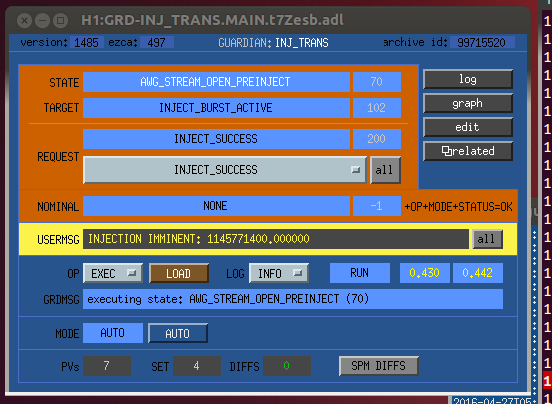
Task: Toggle the AUTO mode button
Action: [x=178, y=333]
